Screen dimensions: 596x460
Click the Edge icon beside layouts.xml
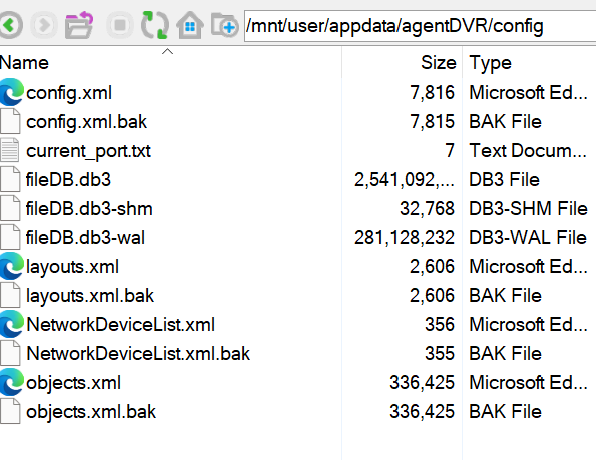pyautogui.click(x=11, y=266)
